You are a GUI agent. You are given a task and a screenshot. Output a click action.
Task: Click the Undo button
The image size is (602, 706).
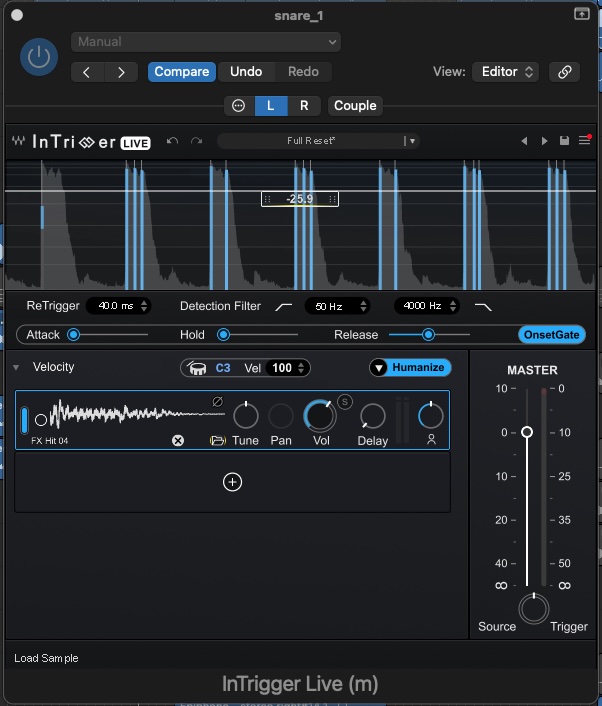point(246,72)
